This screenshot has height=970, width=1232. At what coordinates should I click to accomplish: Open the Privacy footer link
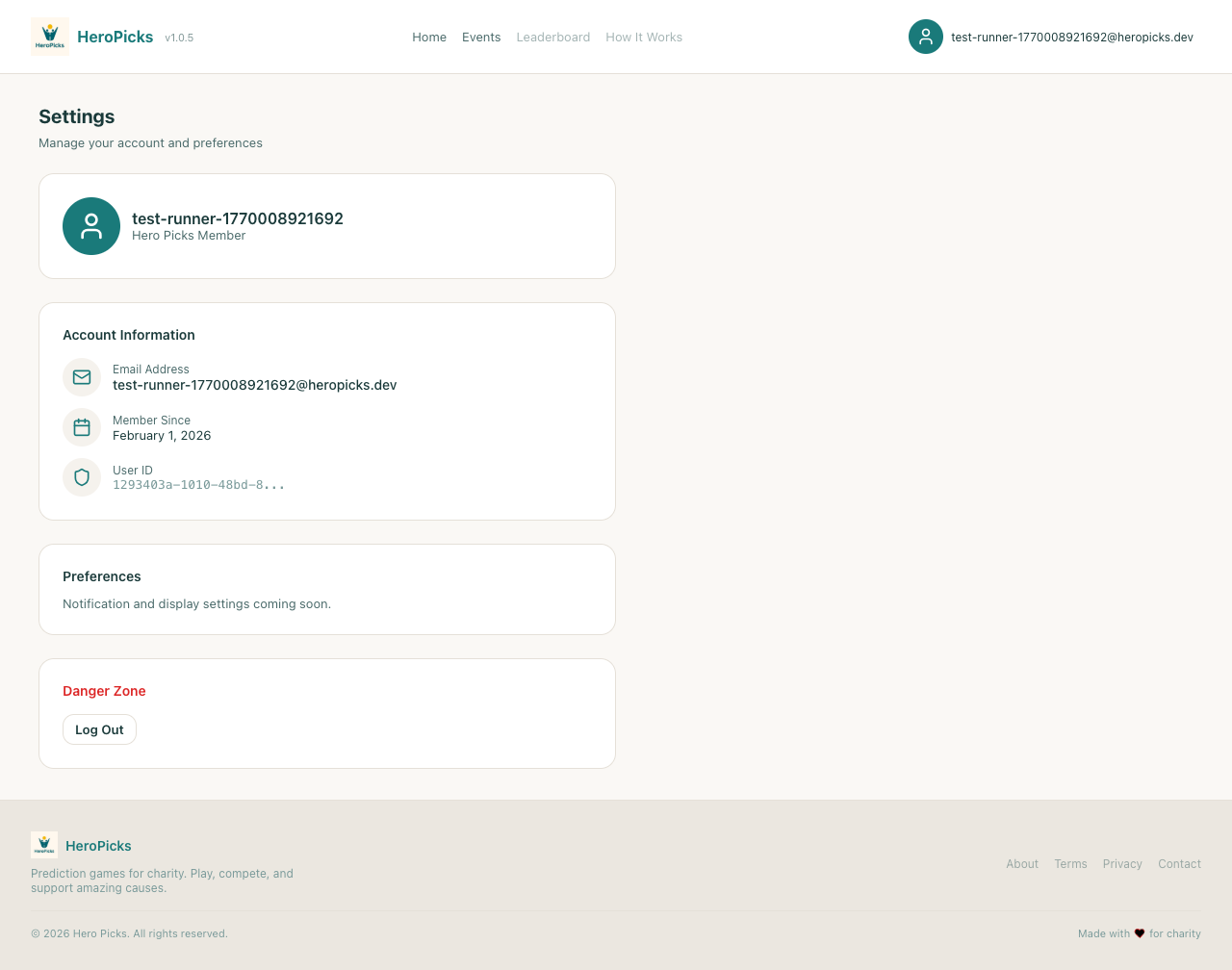1122,864
